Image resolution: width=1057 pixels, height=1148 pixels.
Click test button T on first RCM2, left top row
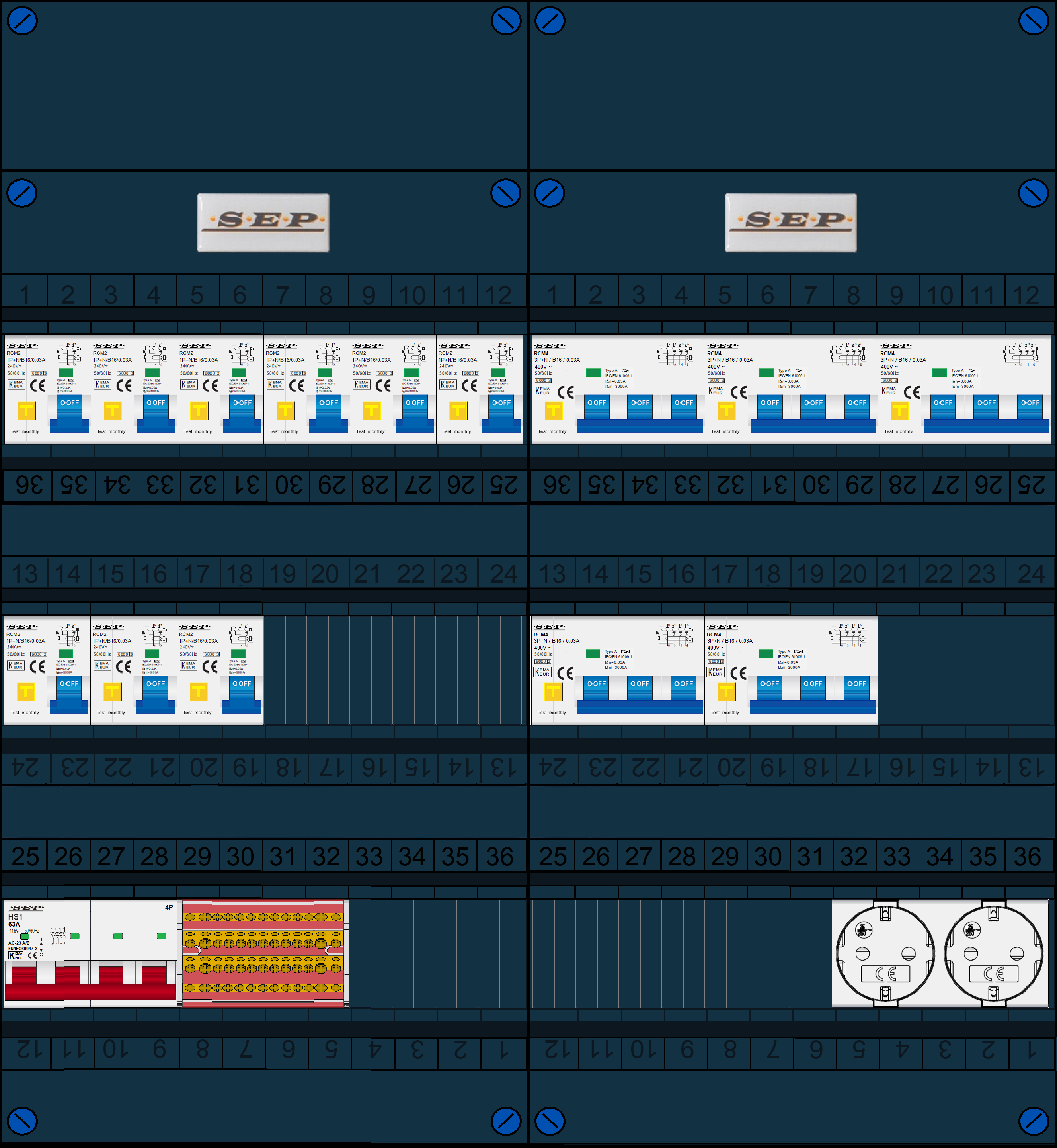[26, 410]
